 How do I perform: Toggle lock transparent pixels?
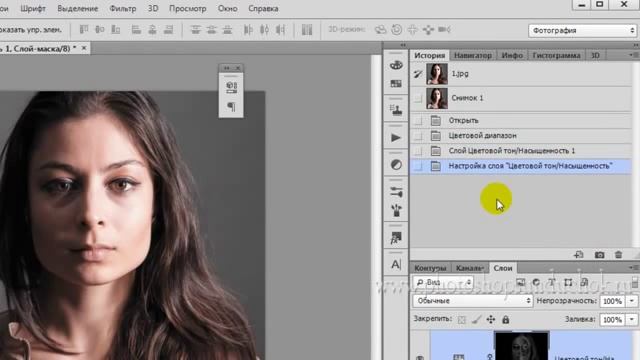(x=462, y=320)
